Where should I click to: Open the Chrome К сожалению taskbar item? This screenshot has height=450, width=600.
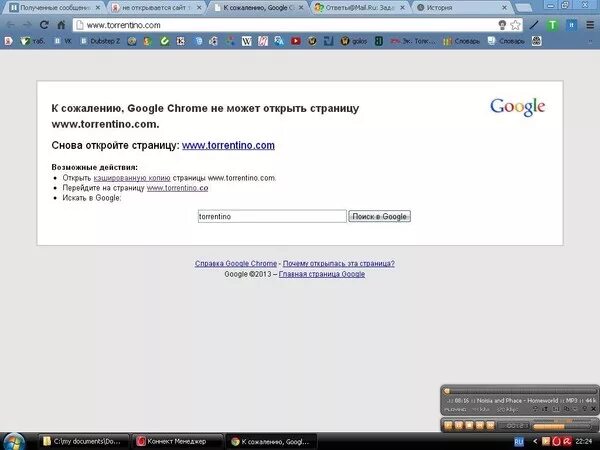(x=272, y=442)
